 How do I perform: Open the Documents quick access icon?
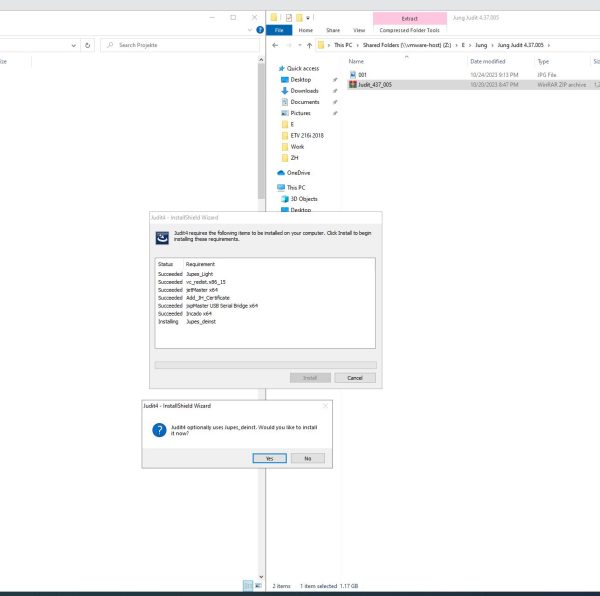(x=284, y=102)
